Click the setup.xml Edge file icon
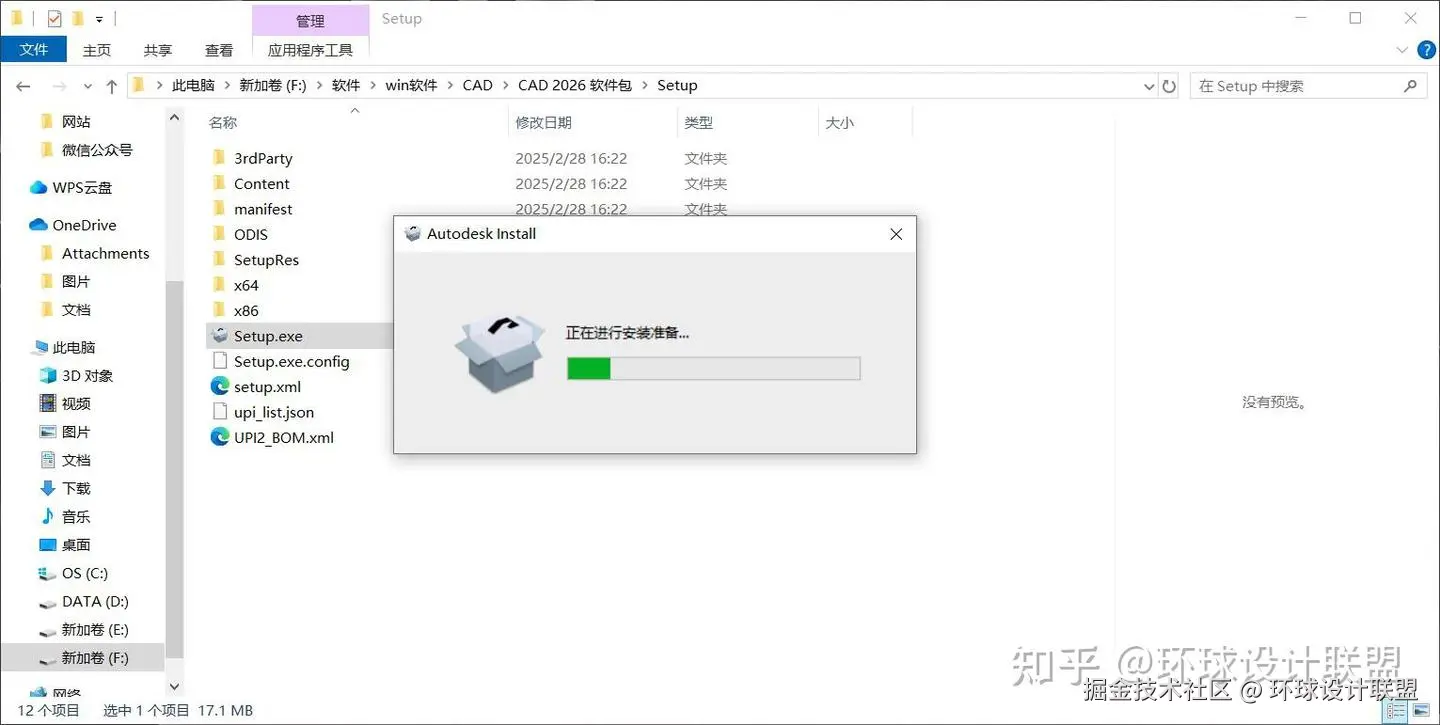 tap(220, 387)
